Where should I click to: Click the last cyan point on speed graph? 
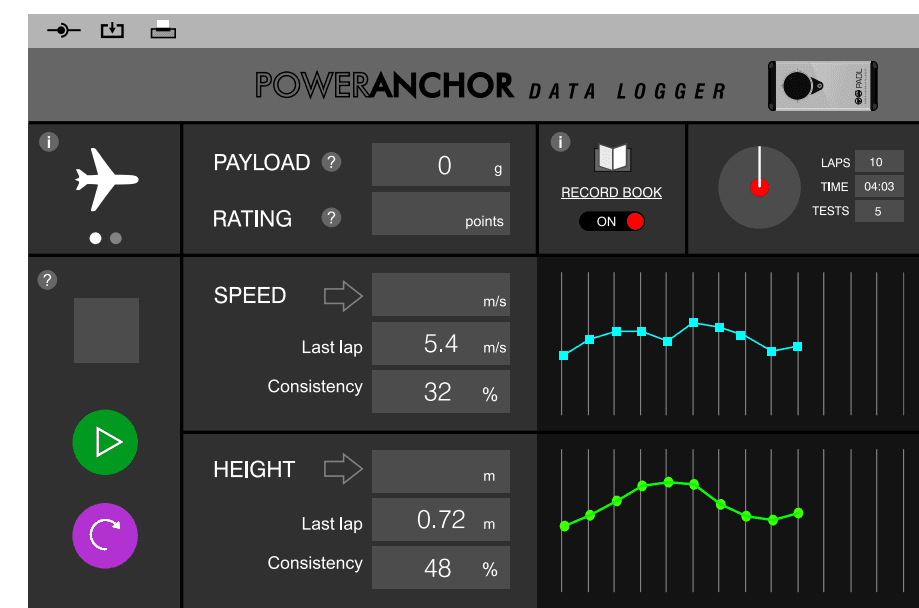(x=798, y=347)
